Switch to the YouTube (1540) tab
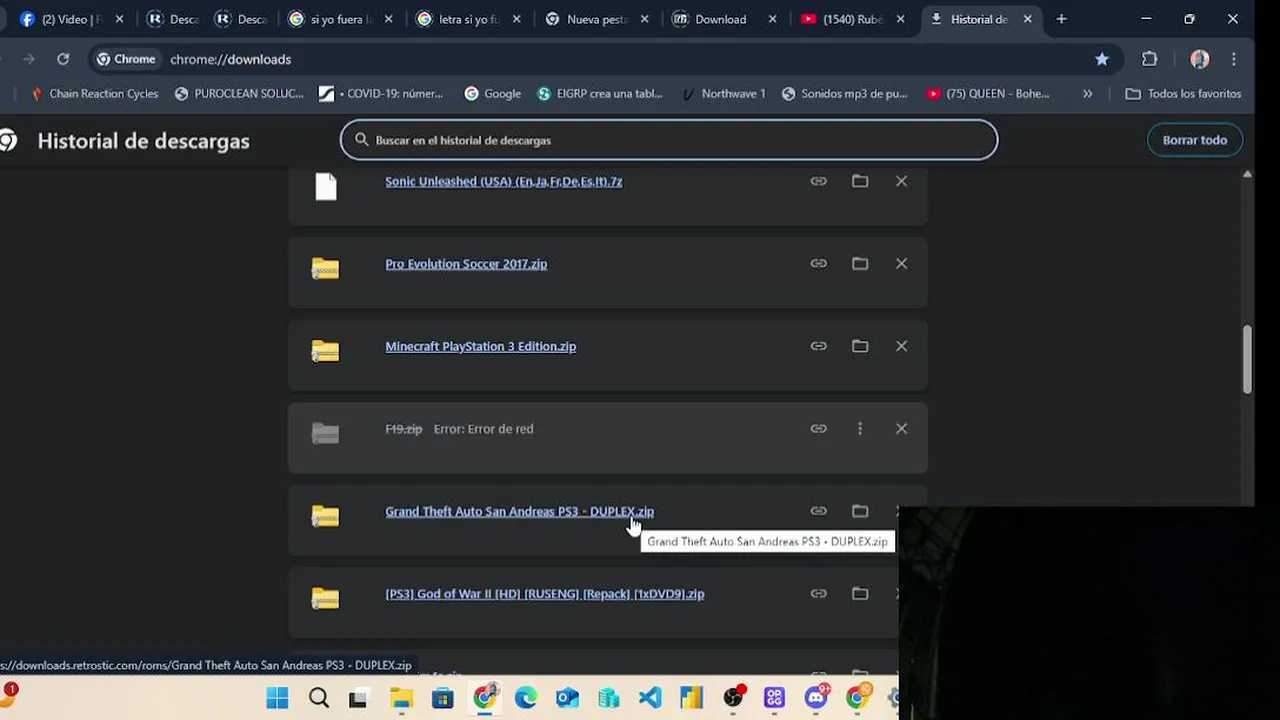 (851, 19)
